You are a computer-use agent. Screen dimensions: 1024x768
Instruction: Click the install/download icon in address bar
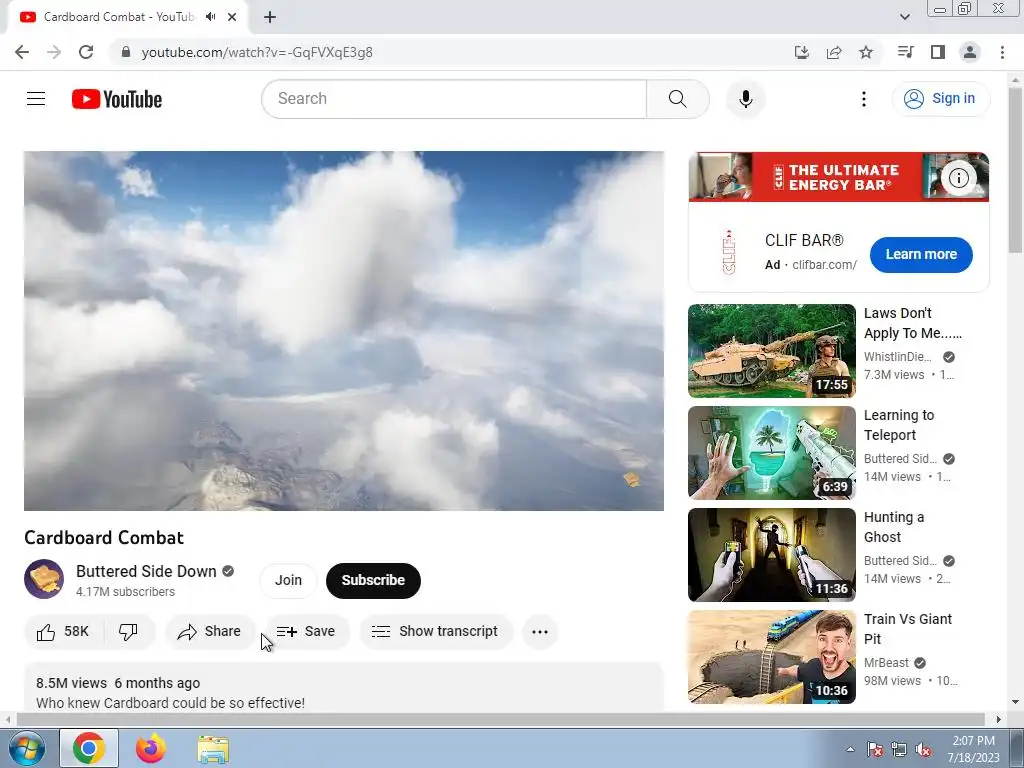[802, 52]
